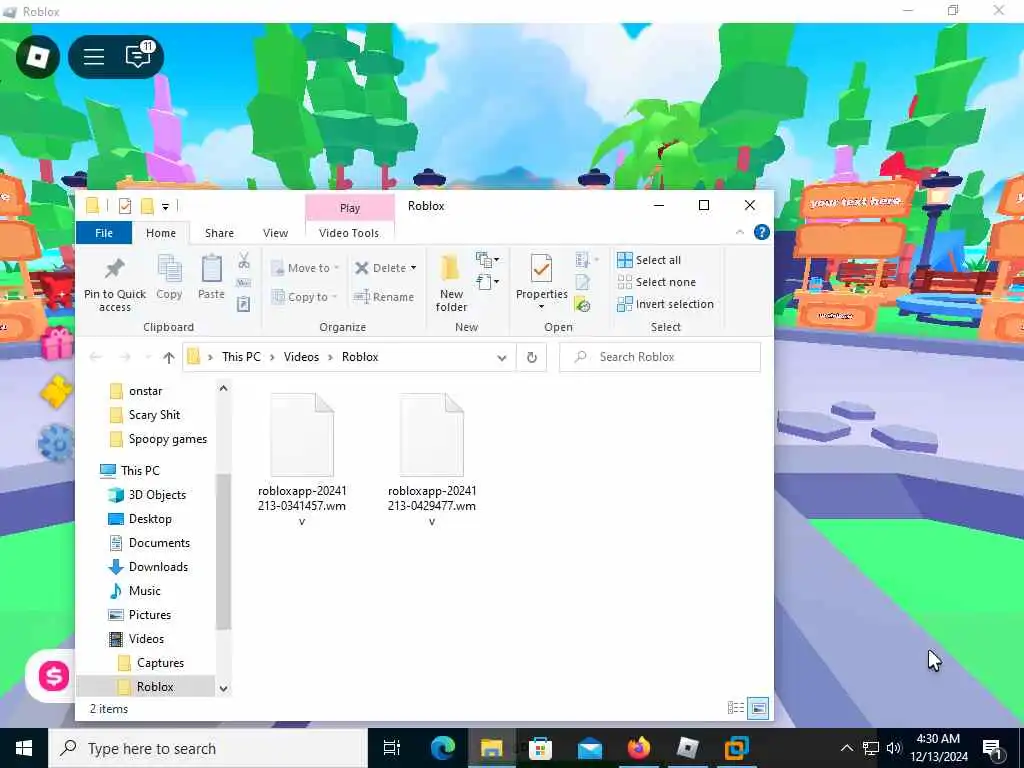1024x768 pixels.
Task: Click the pink gift icon in game
Action: pyautogui.click(x=57, y=343)
